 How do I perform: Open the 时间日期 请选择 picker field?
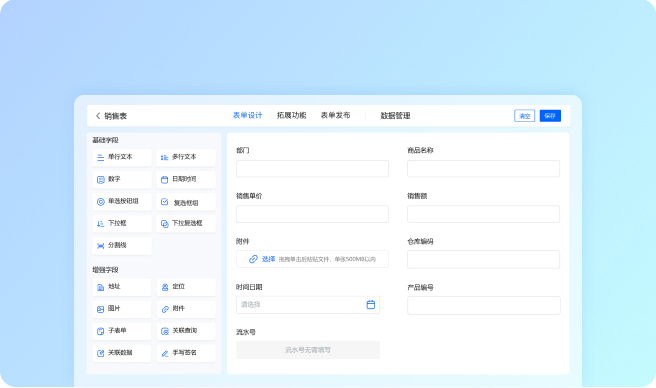(x=308, y=305)
